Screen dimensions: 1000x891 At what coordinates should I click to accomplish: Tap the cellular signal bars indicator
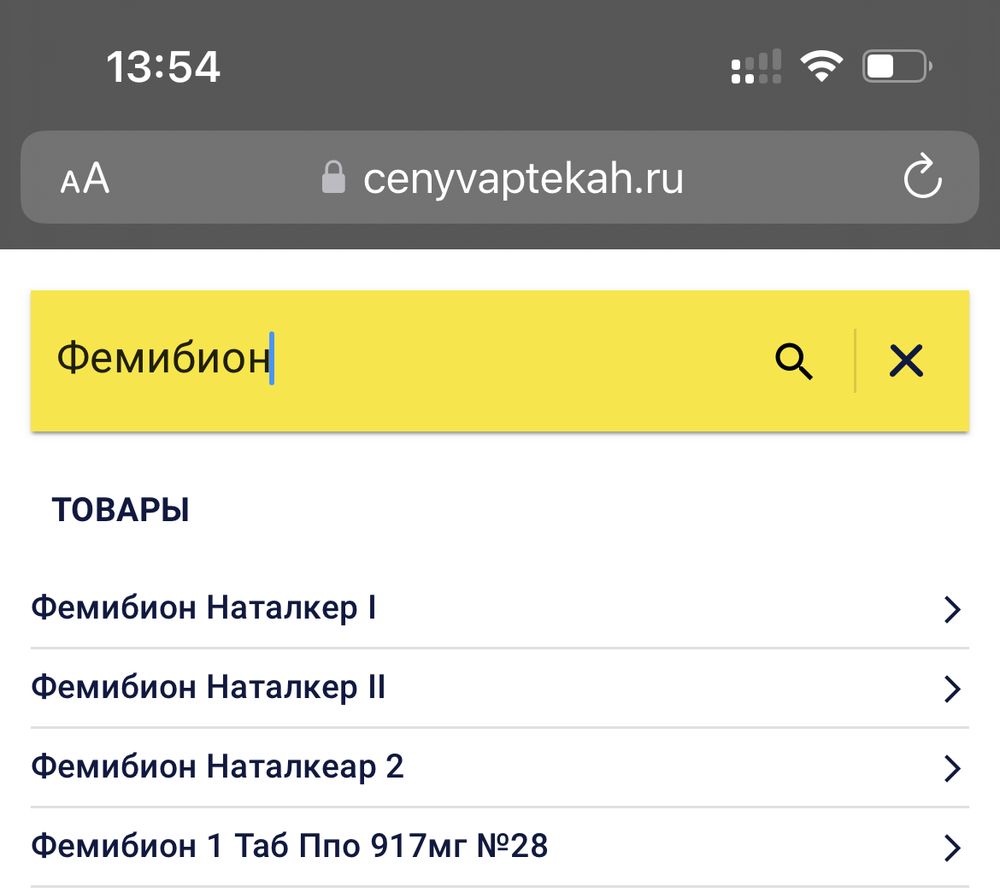tap(757, 67)
